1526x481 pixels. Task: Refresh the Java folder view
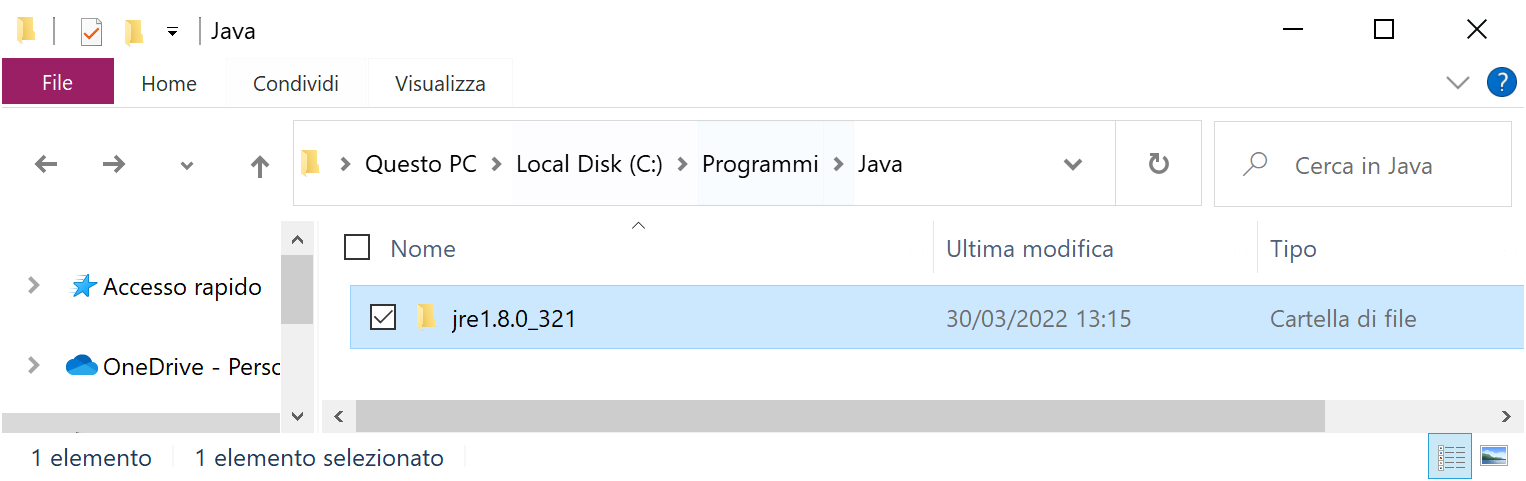[1158, 164]
